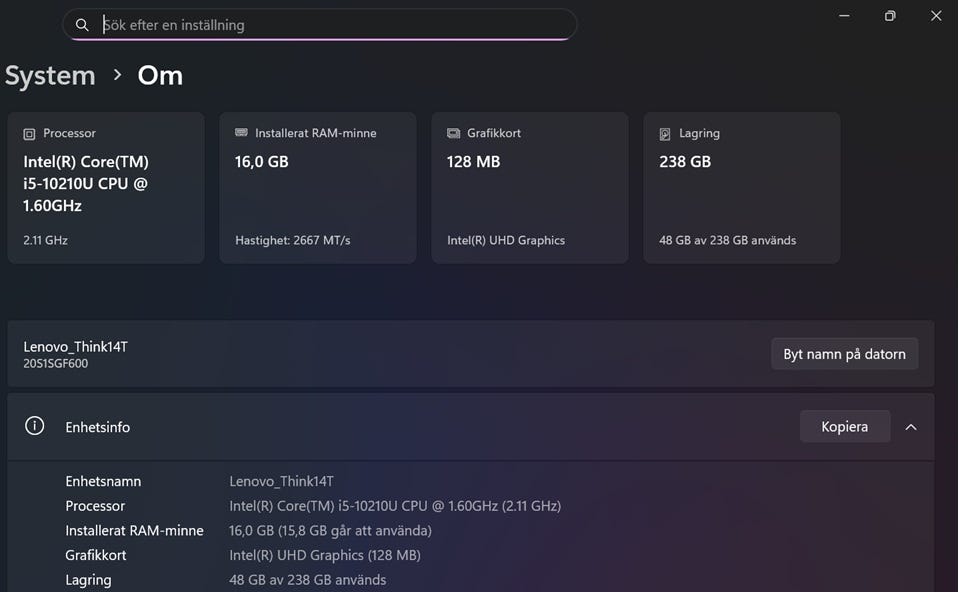Select the Grafikkort row label in Enhetsinfo

coord(96,555)
